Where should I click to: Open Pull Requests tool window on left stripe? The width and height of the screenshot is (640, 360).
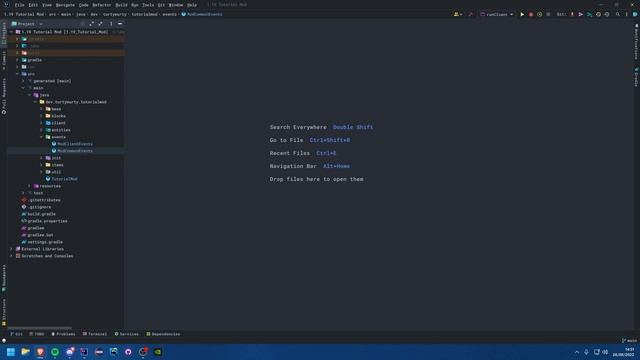4,96
